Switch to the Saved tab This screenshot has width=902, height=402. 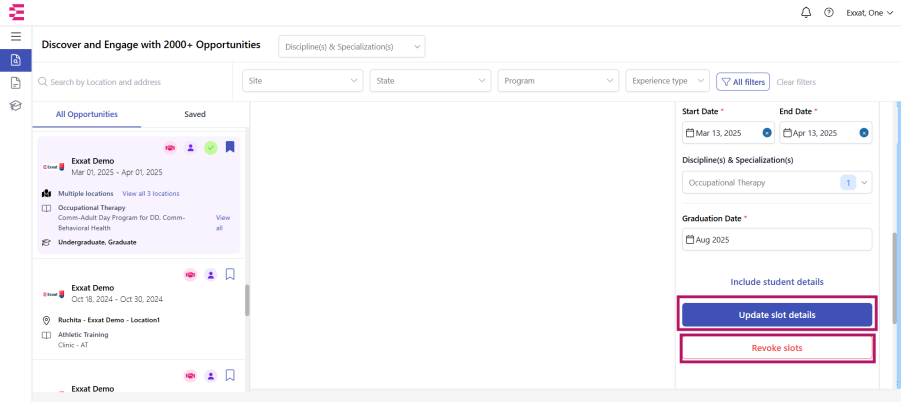(x=195, y=114)
